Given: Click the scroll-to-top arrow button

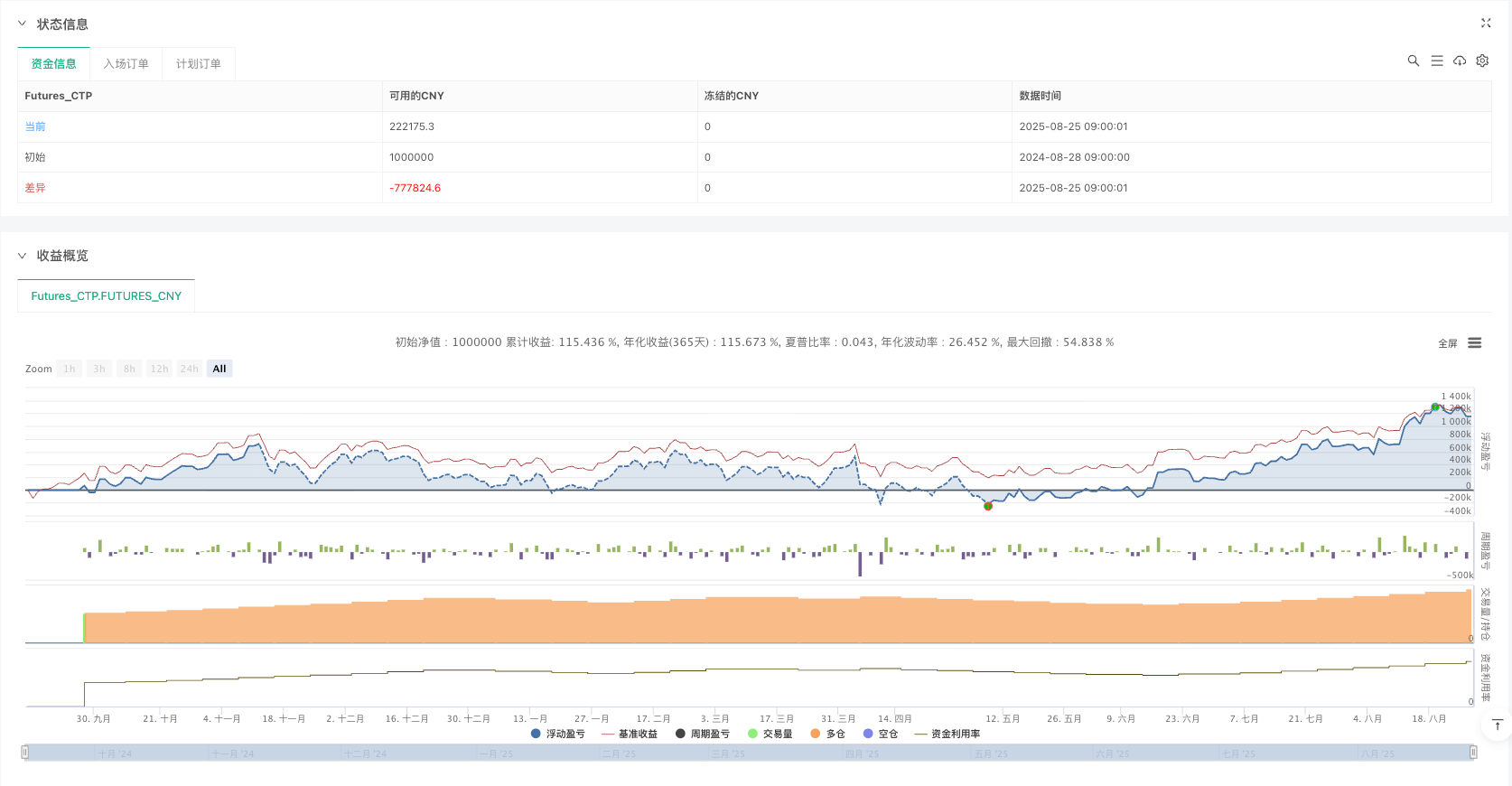Looking at the screenshot, I should click(x=1497, y=725).
